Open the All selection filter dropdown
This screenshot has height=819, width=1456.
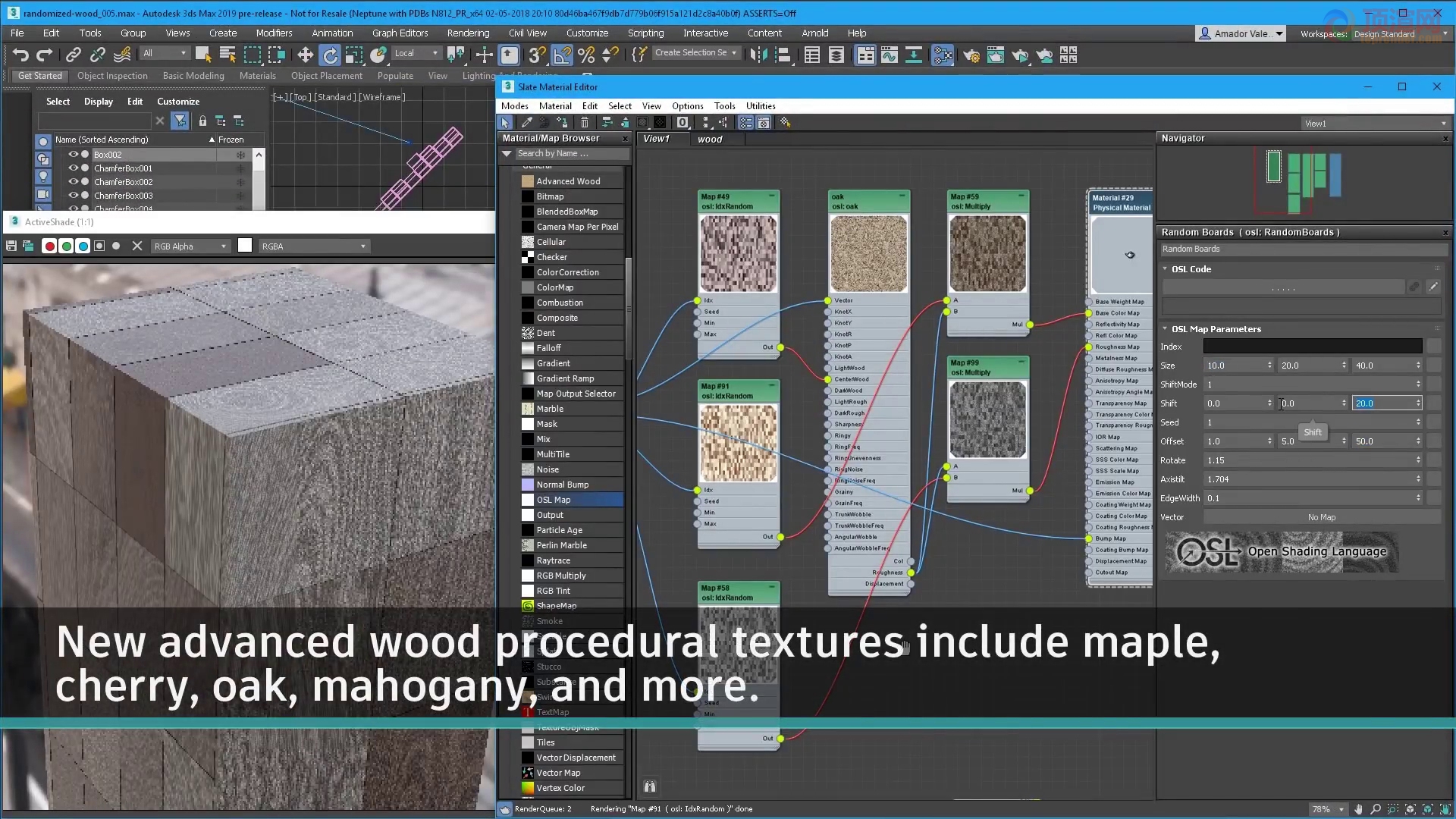[x=165, y=53]
